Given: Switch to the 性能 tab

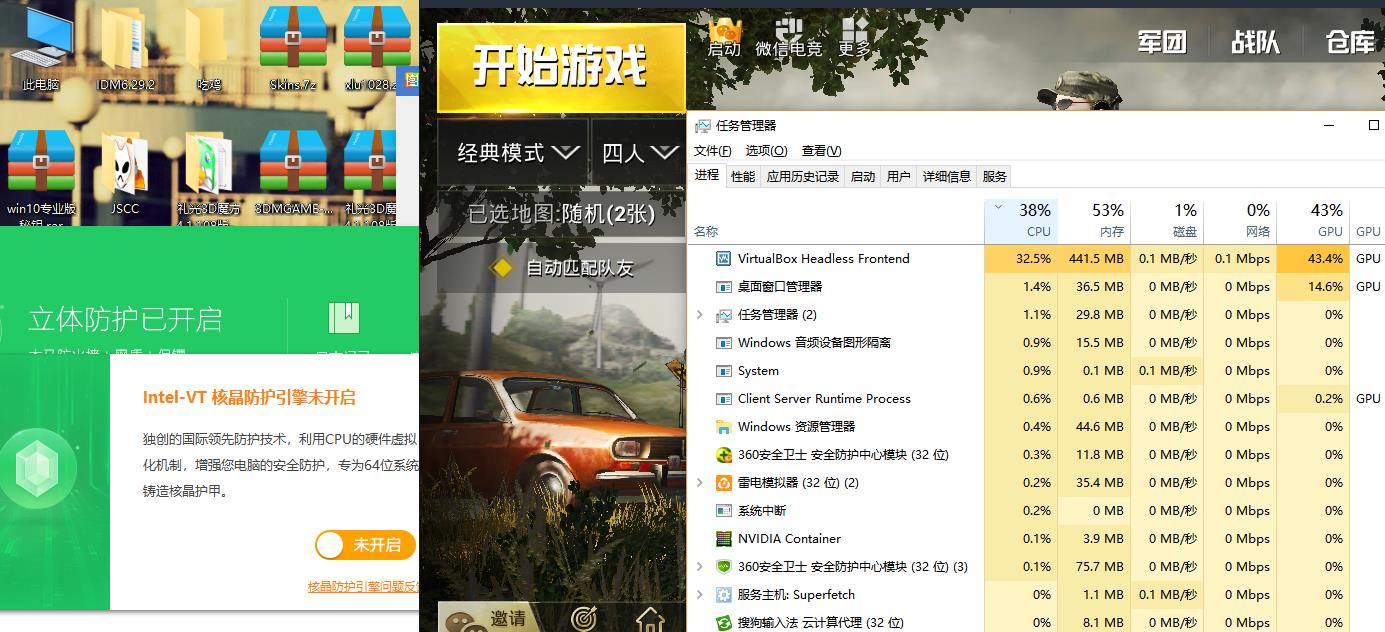Looking at the screenshot, I should tap(742, 176).
